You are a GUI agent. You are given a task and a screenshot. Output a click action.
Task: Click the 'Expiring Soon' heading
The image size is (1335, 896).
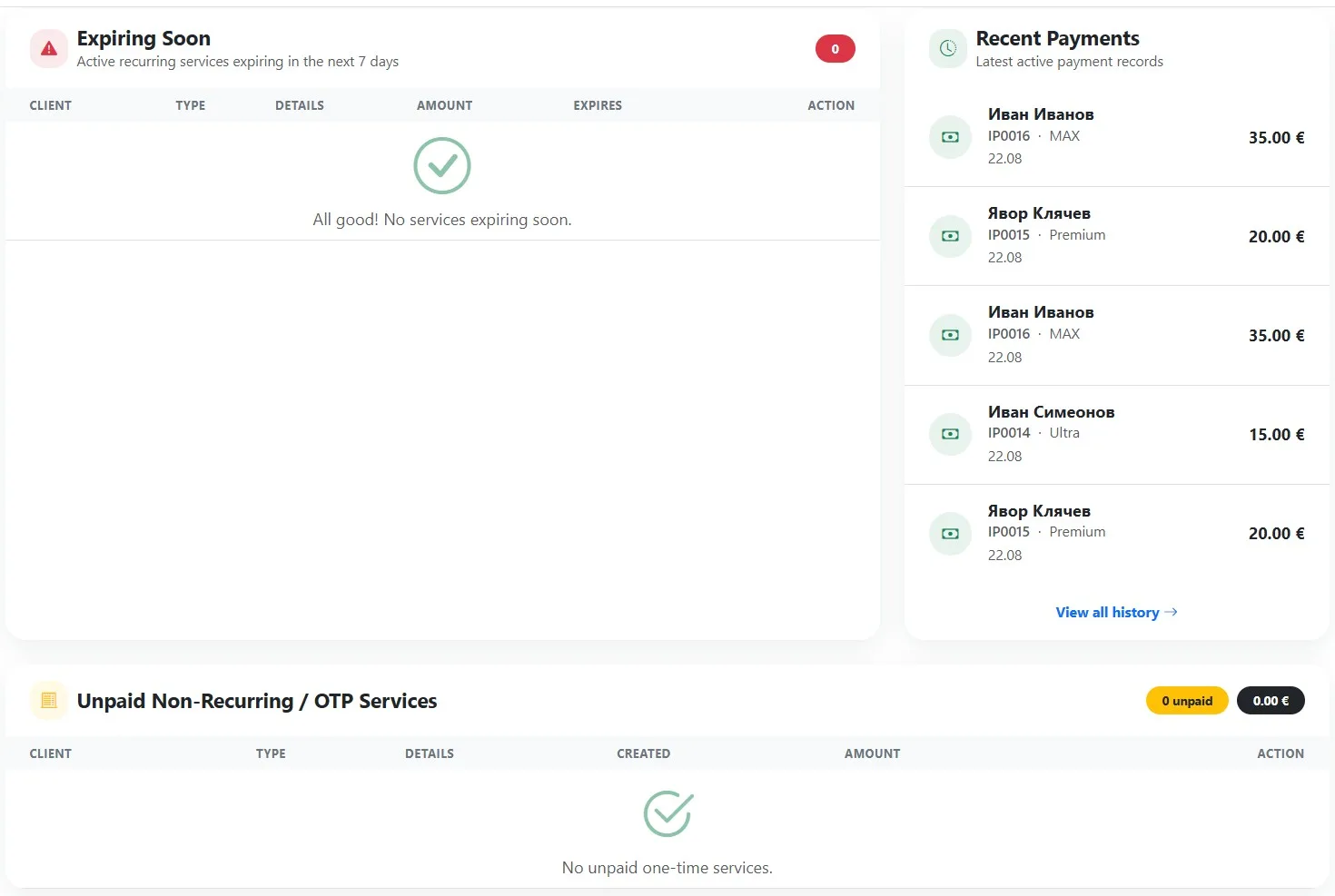143,38
